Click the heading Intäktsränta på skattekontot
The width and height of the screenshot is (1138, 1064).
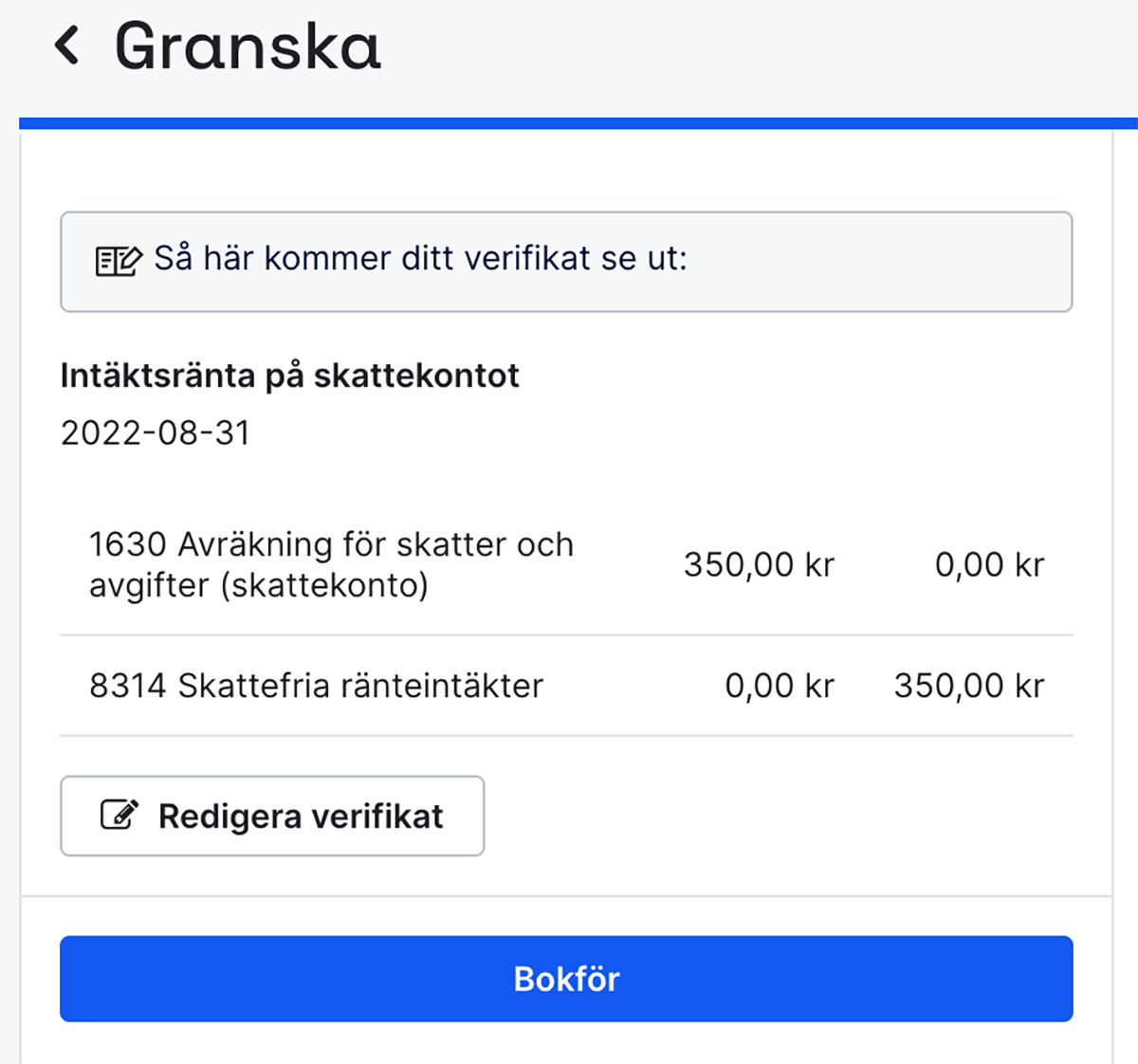point(290,376)
